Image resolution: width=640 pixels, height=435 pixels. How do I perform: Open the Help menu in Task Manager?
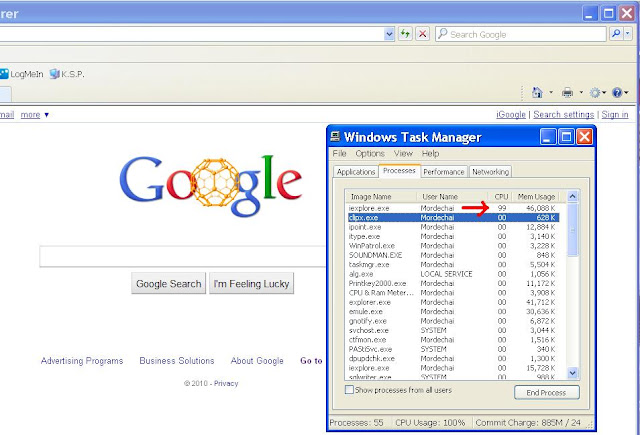pyautogui.click(x=430, y=153)
